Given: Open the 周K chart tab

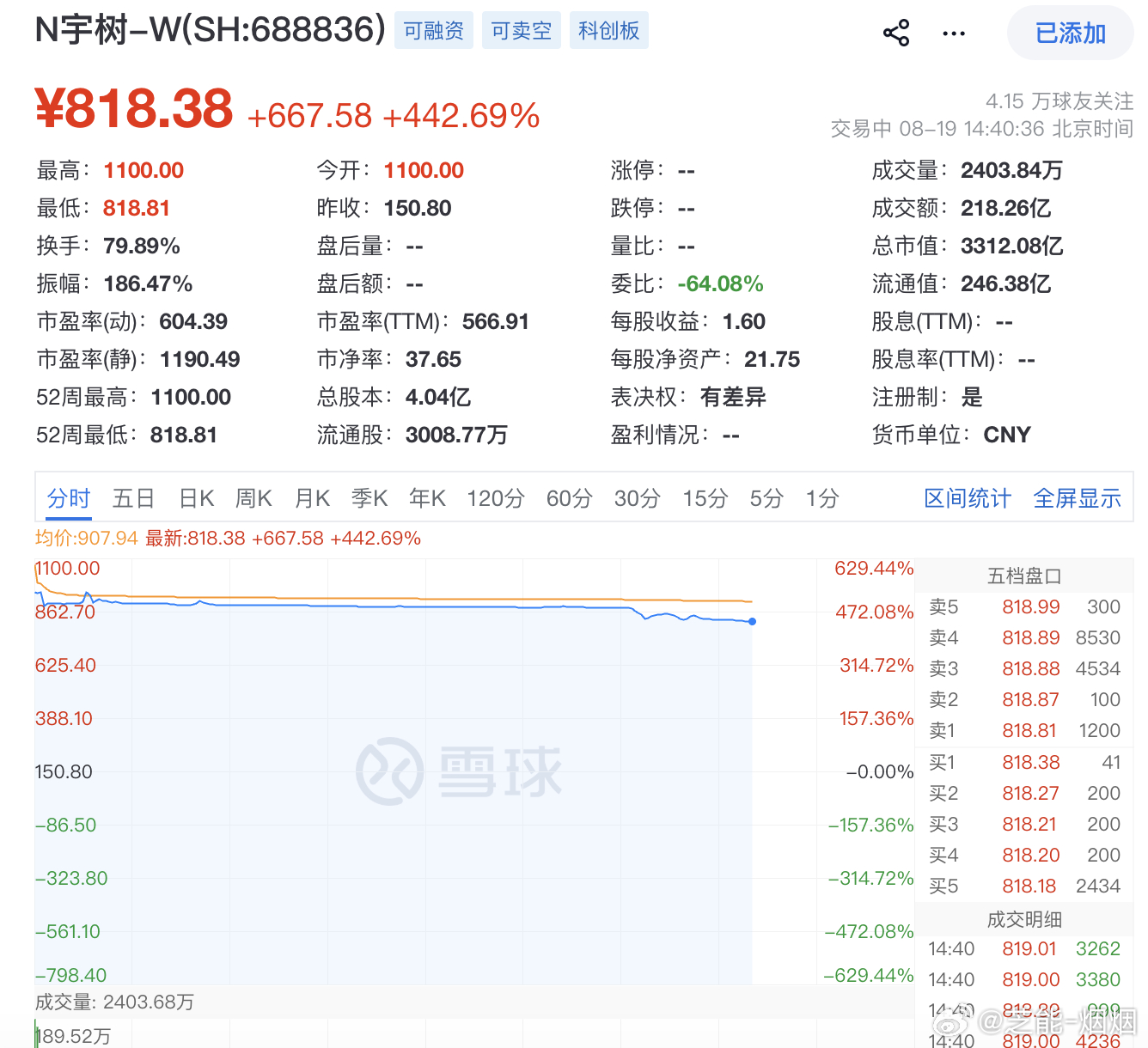Looking at the screenshot, I should 253,498.
